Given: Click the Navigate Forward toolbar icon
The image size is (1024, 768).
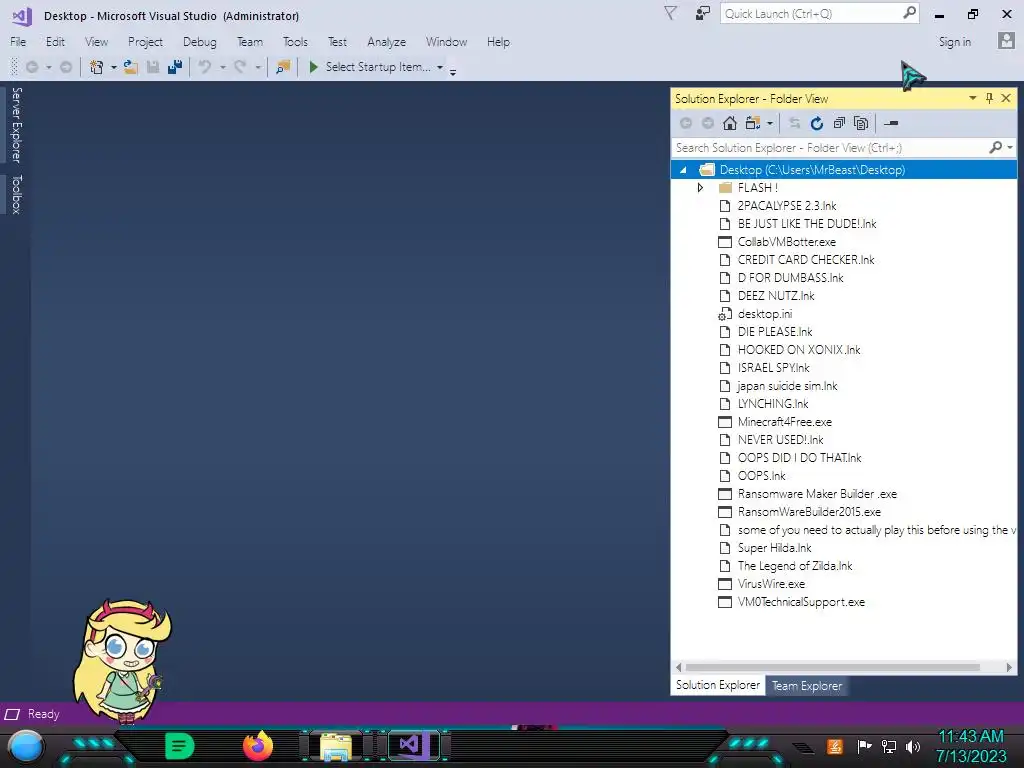Looking at the screenshot, I should [x=66, y=67].
